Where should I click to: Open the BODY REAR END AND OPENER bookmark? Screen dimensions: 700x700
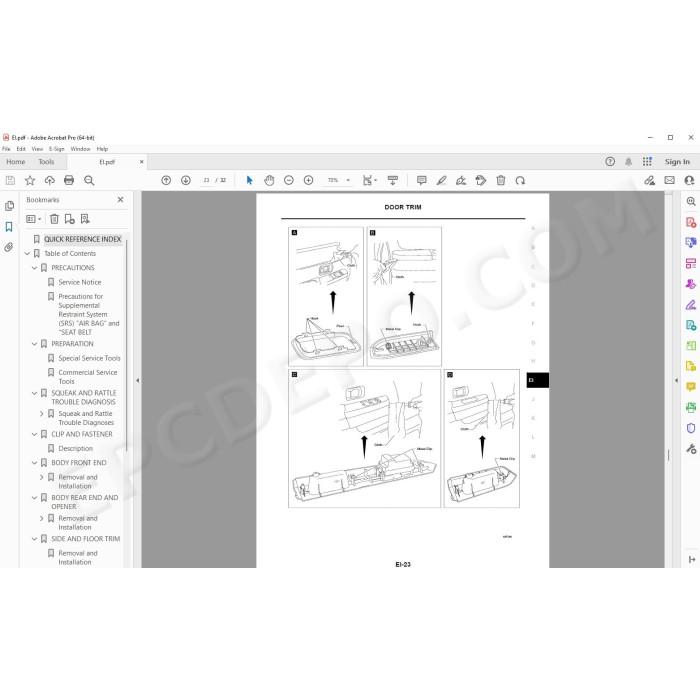point(85,502)
